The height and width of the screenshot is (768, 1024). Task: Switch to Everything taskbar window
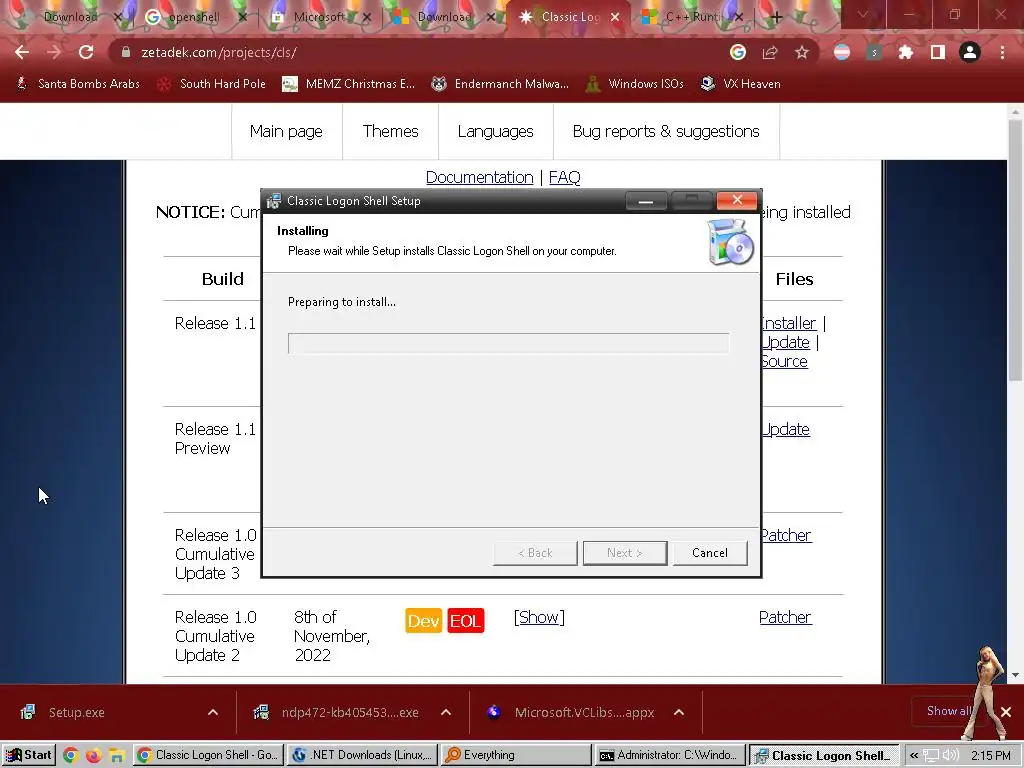pos(516,755)
